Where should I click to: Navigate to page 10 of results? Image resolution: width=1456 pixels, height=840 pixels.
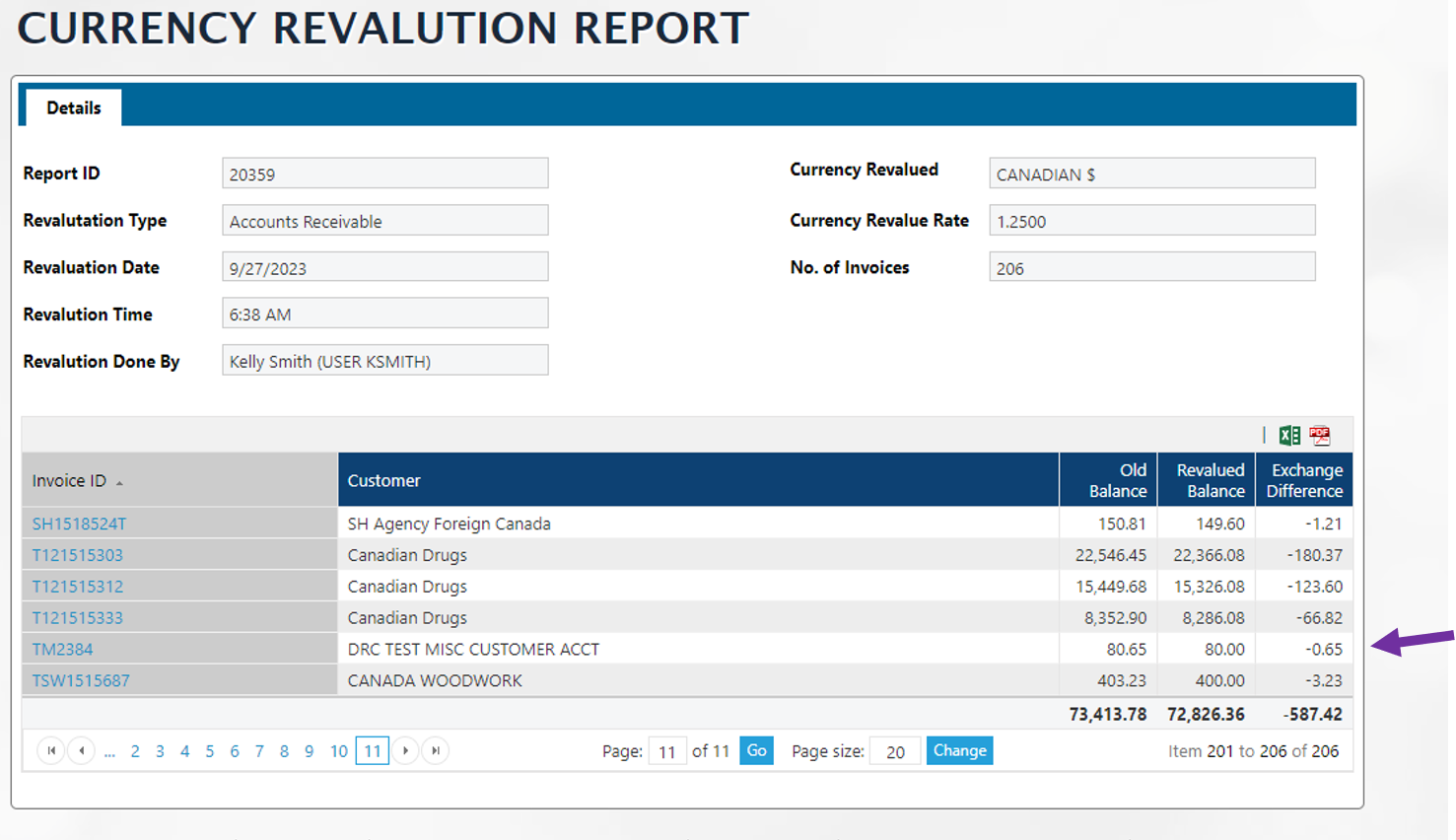(338, 752)
